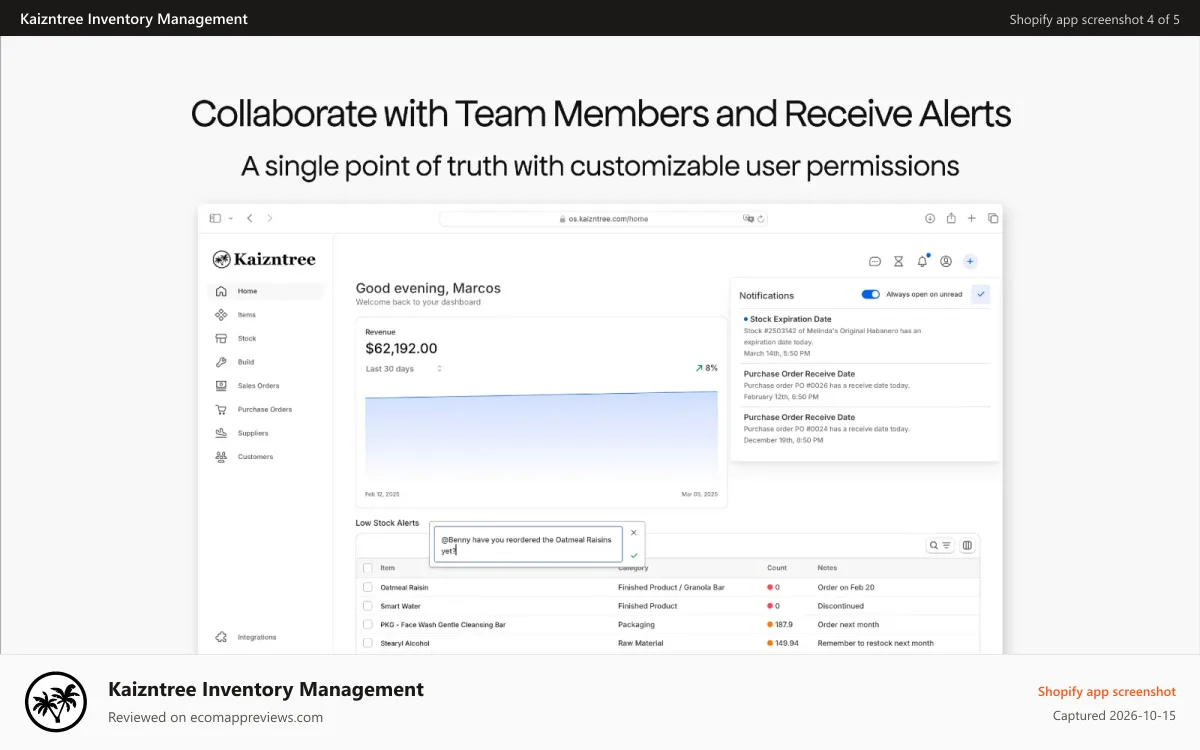
Task: Click the Remember to restock next month note
Action: point(875,643)
